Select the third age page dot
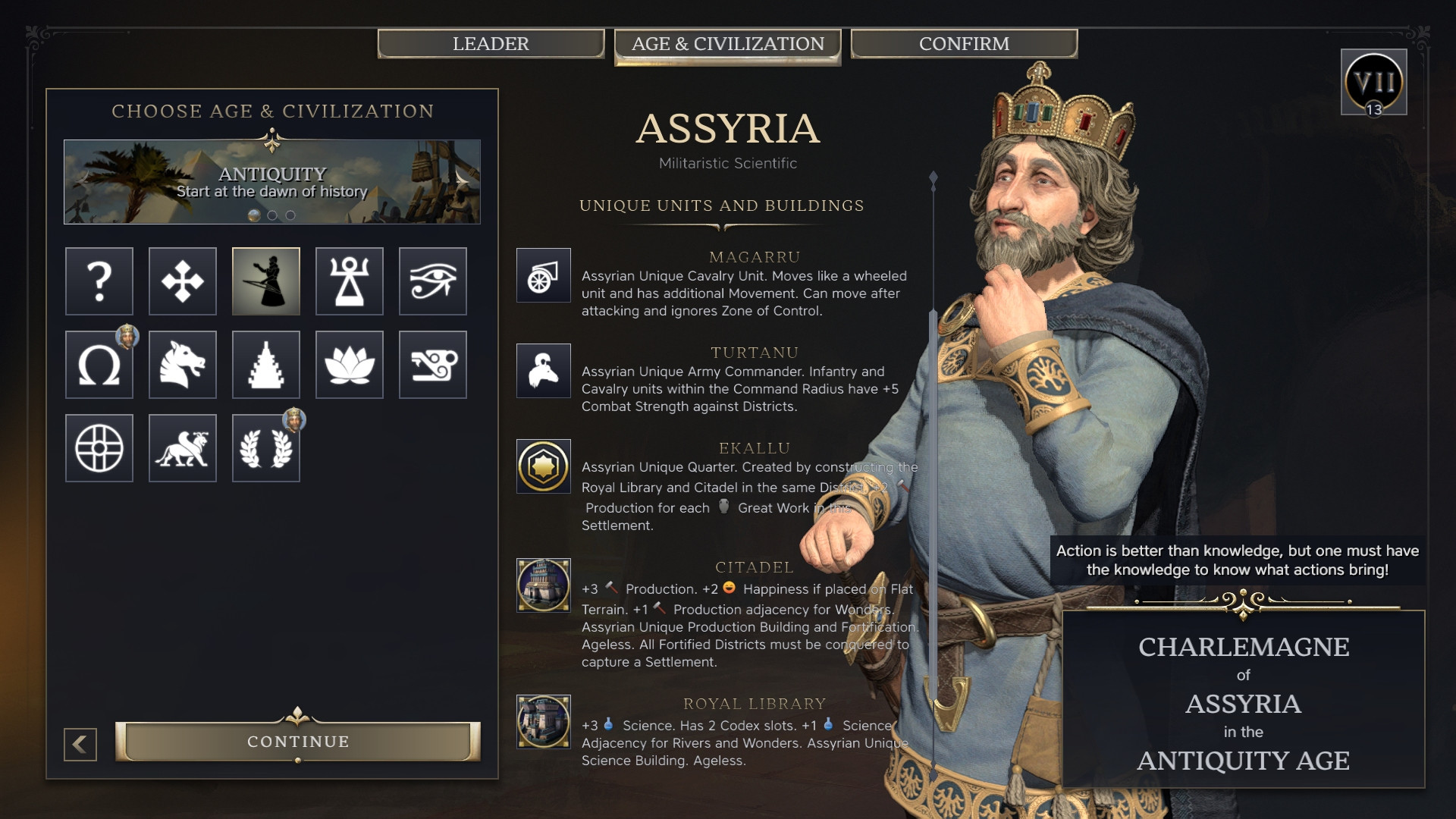1456x819 pixels. 290,215
